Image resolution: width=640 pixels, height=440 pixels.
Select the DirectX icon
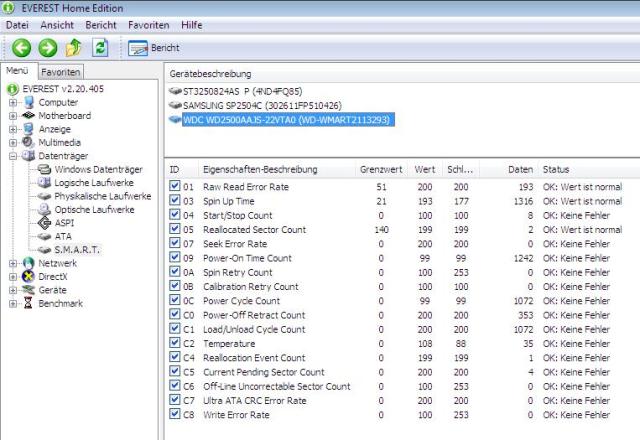tap(29, 277)
